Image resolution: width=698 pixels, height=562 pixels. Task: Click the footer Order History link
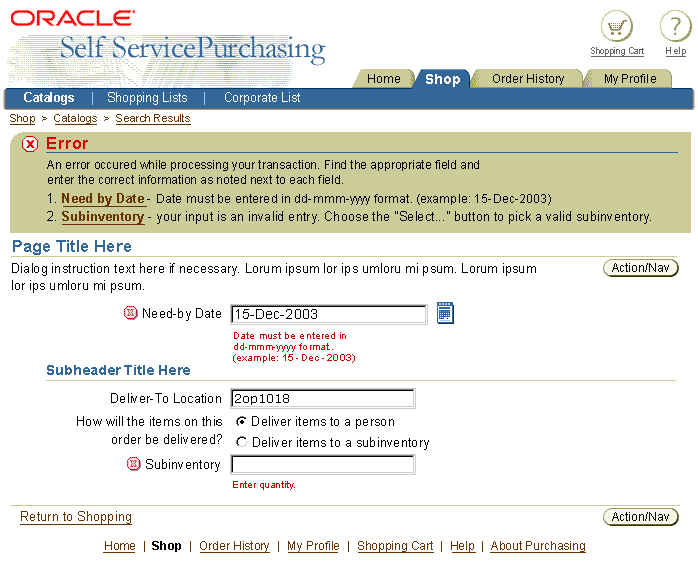234,546
